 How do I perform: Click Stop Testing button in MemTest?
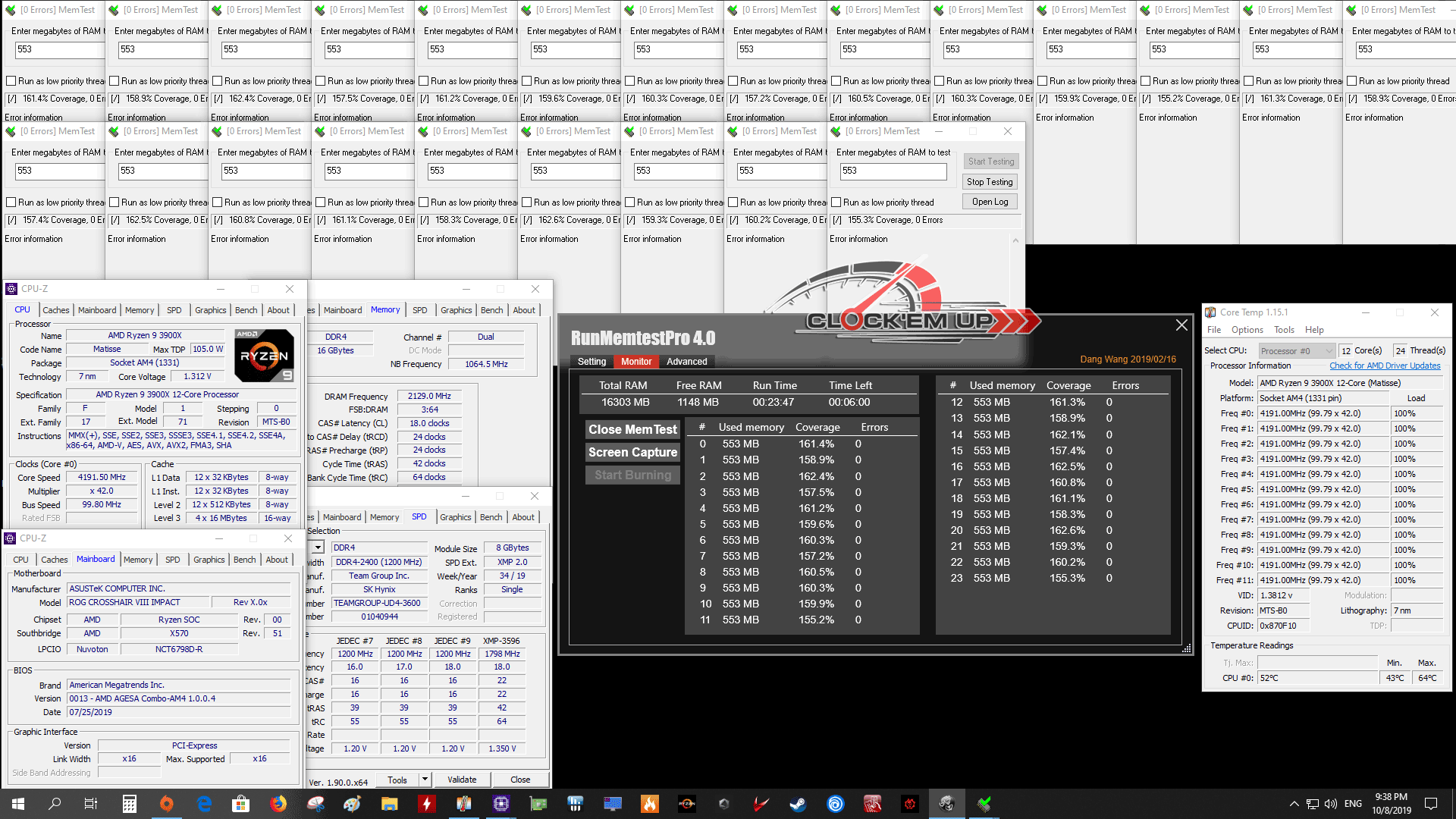point(990,182)
